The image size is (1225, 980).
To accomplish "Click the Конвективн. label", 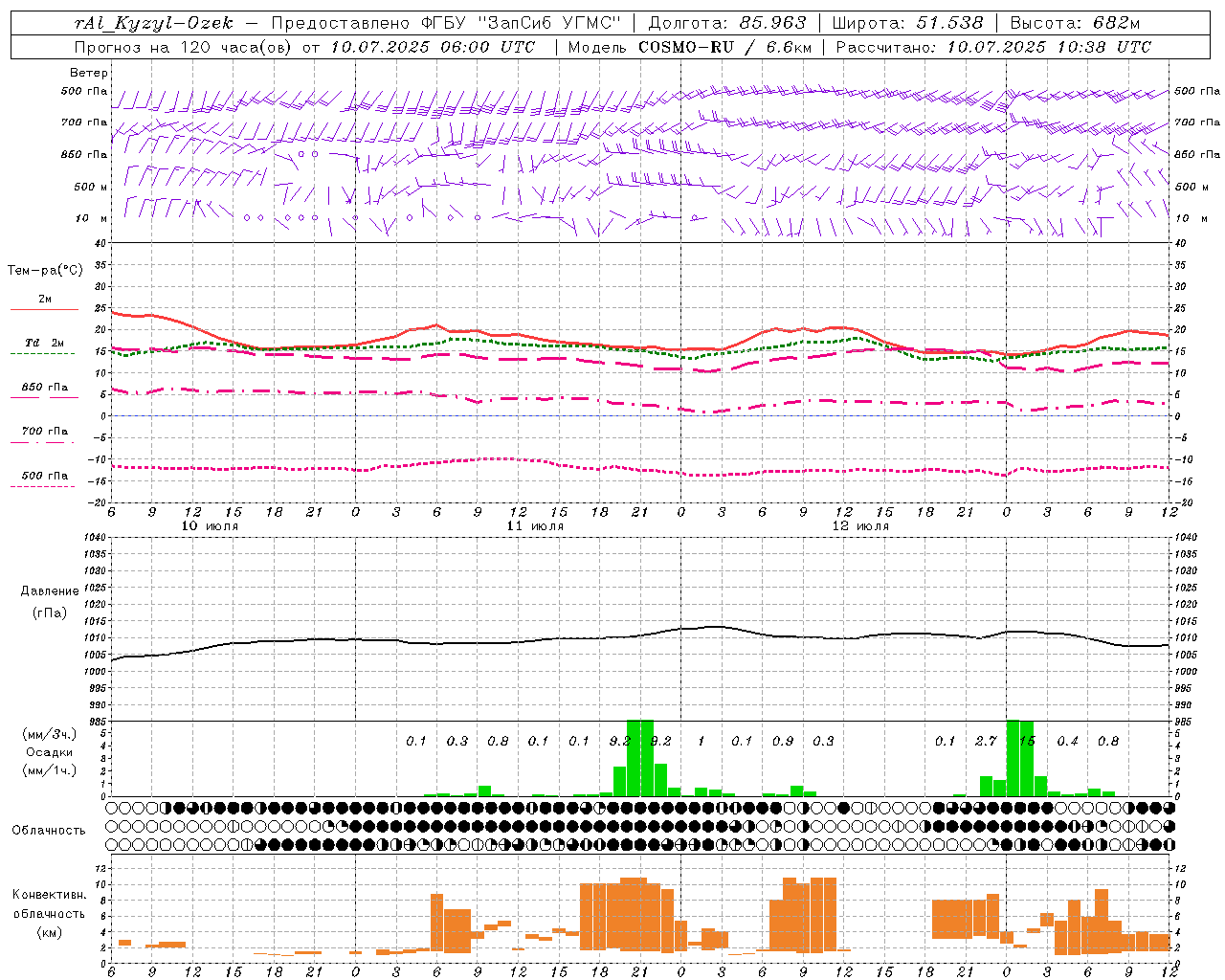I will pyautogui.click(x=49, y=895).
